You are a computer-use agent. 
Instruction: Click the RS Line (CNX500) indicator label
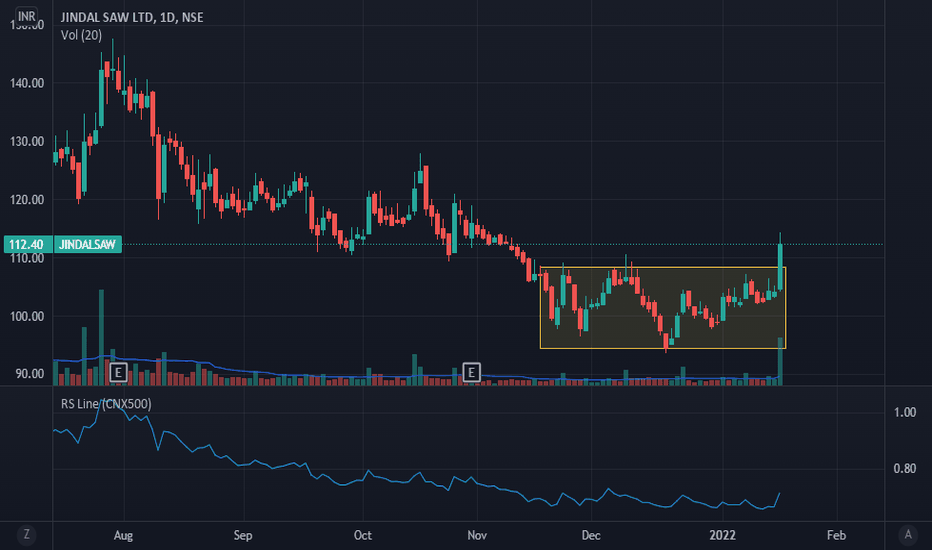(106, 404)
